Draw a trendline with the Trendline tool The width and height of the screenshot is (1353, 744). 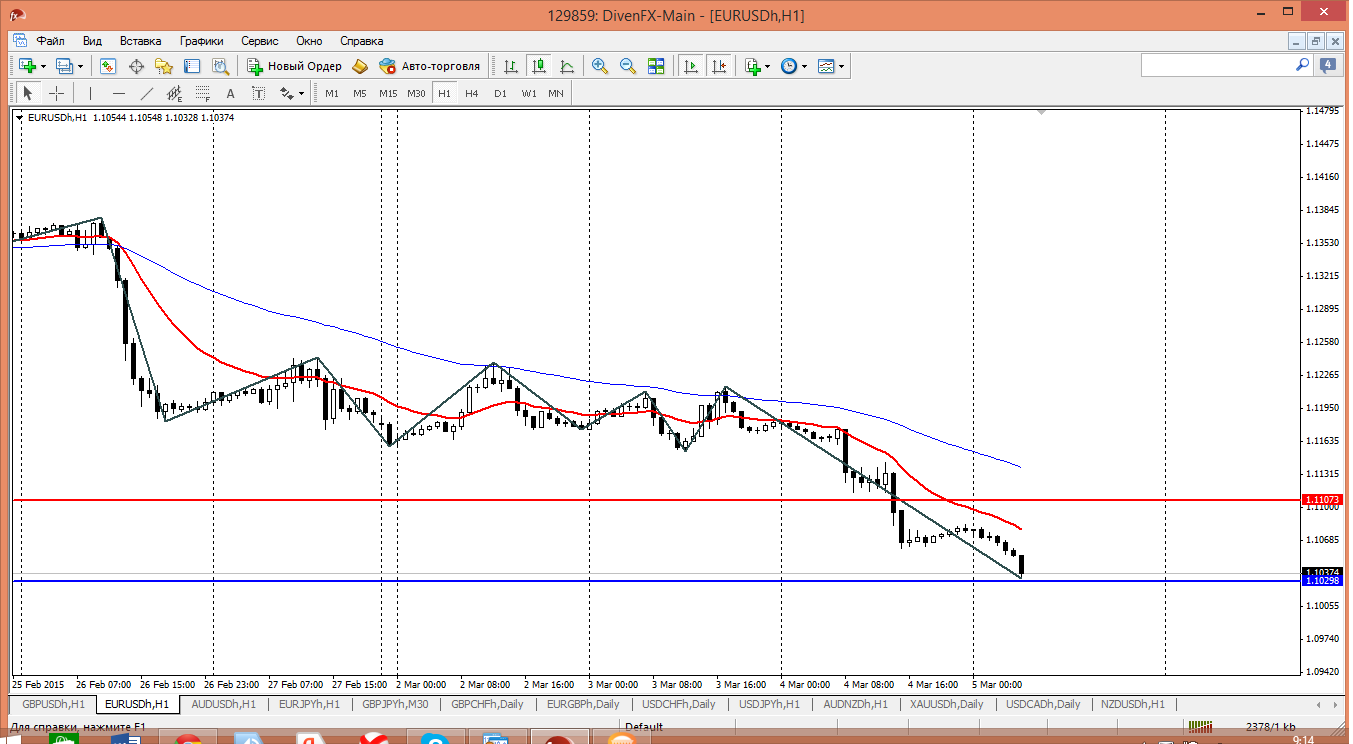pyautogui.click(x=147, y=93)
